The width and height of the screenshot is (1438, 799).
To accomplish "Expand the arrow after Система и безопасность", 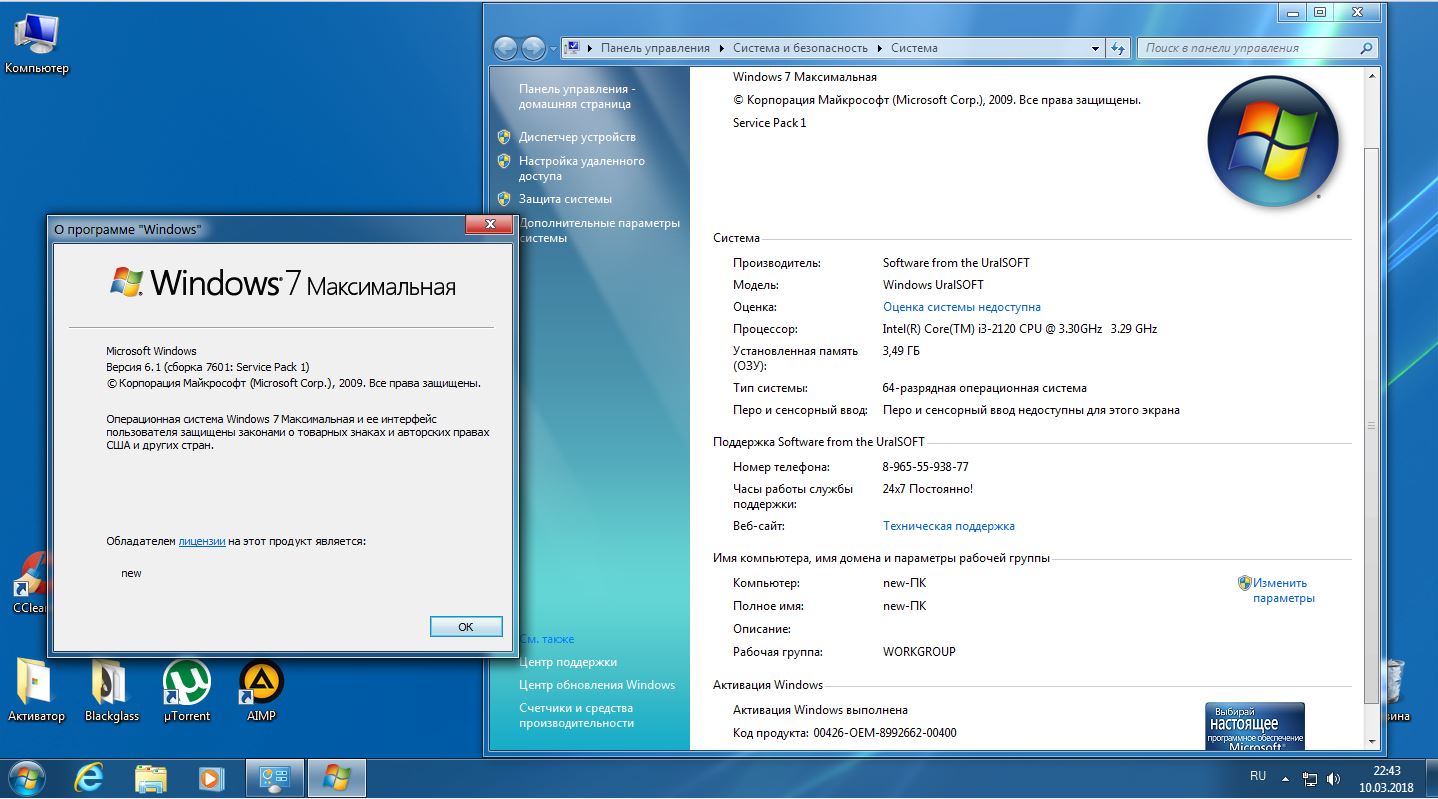I will (x=880, y=48).
